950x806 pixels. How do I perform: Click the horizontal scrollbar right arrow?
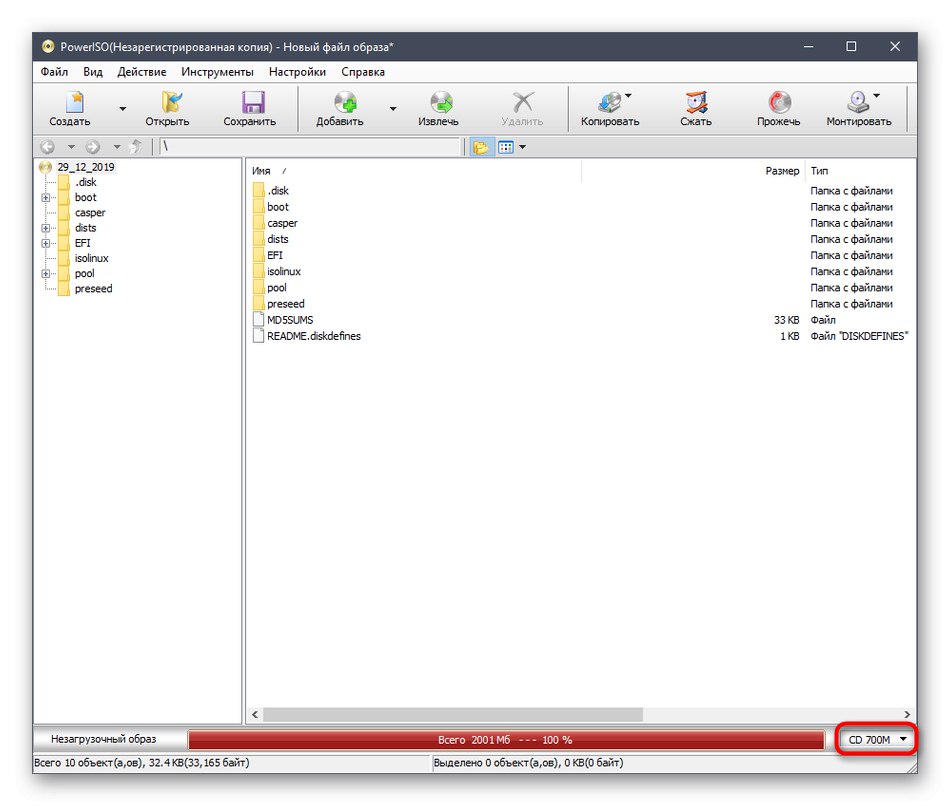click(907, 714)
